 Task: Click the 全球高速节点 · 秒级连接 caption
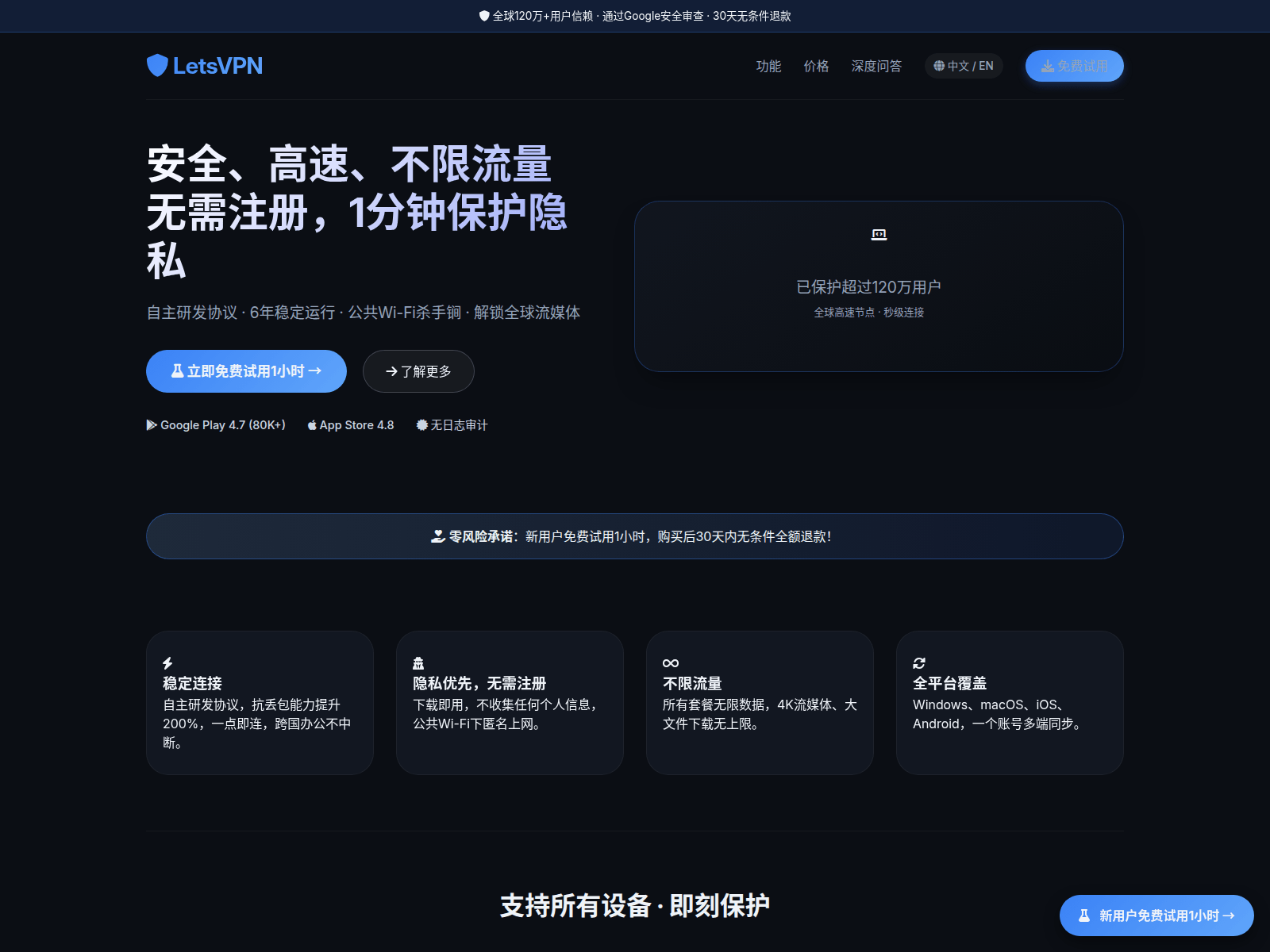point(868,313)
